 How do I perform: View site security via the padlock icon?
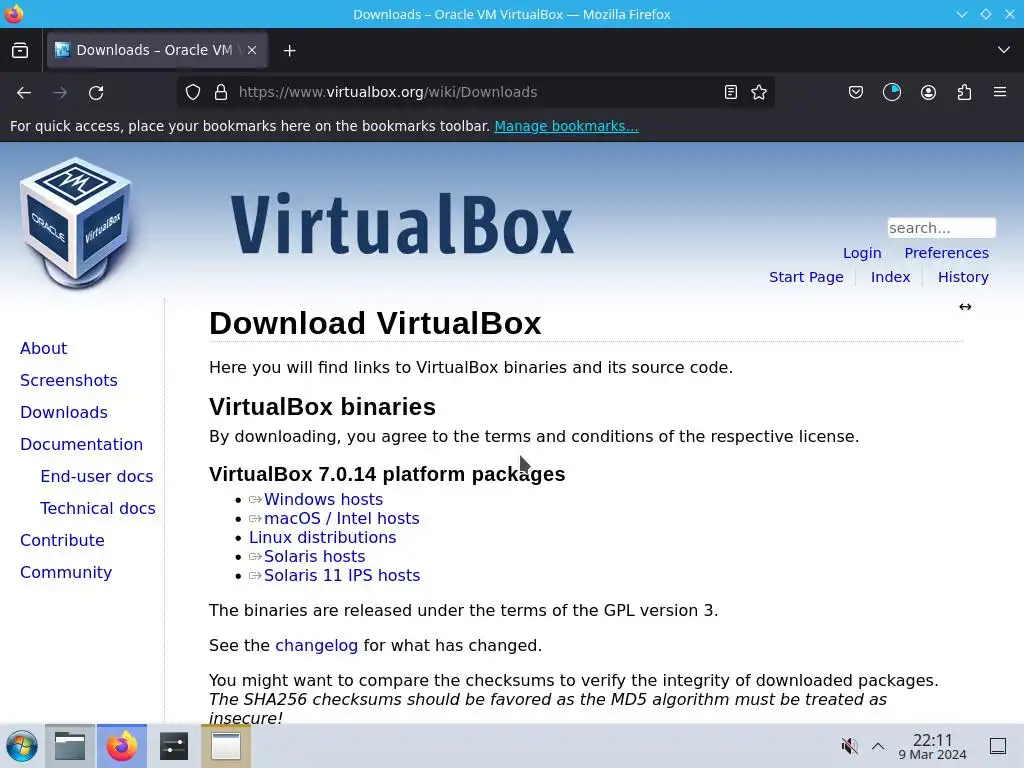(221, 92)
